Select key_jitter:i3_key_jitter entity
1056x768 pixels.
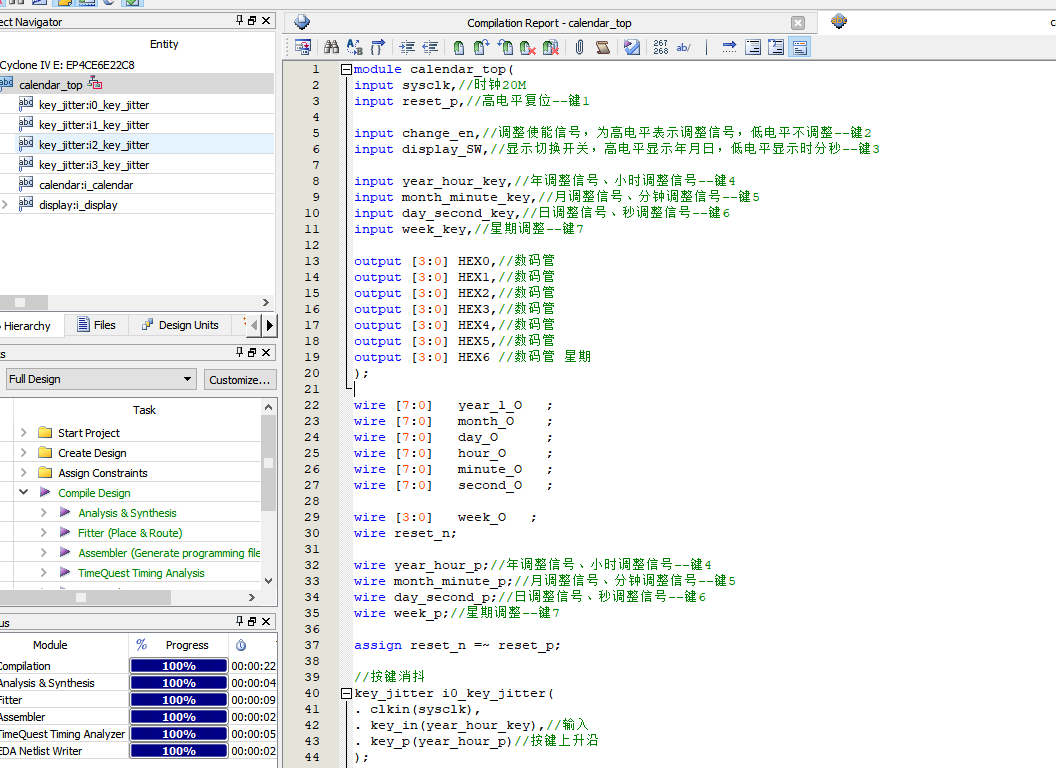point(94,165)
